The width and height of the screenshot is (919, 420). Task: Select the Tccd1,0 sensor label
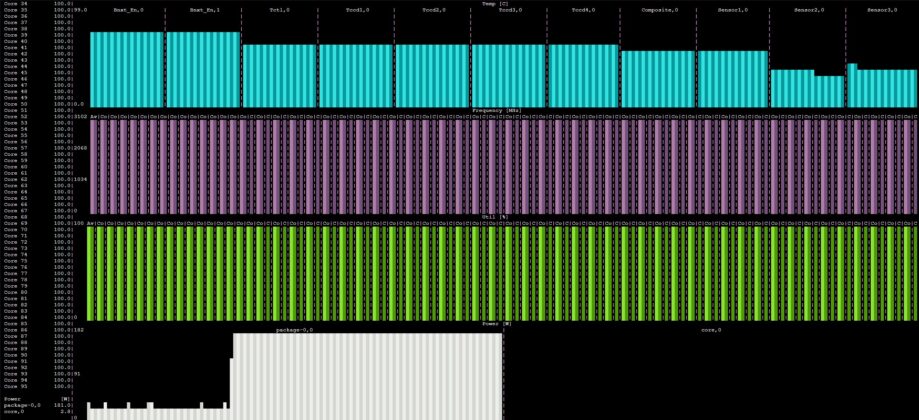(x=356, y=10)
